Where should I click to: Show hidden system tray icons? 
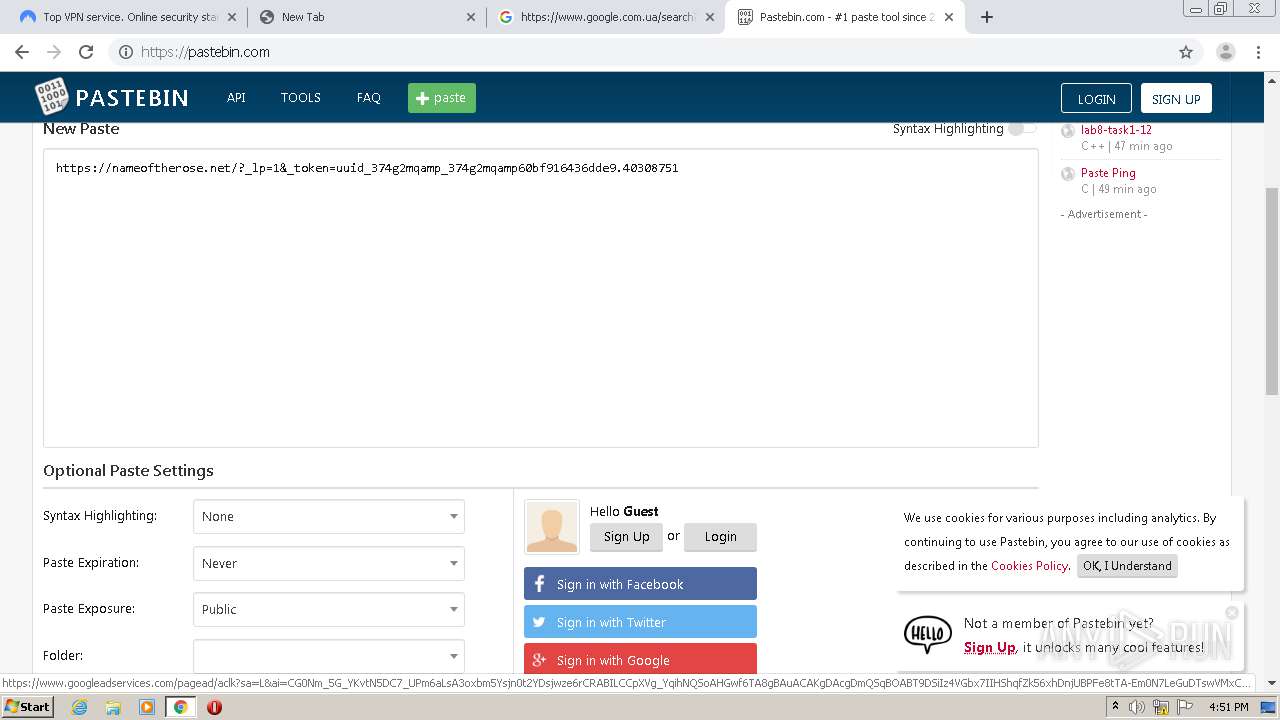(x=1115, y=707)
